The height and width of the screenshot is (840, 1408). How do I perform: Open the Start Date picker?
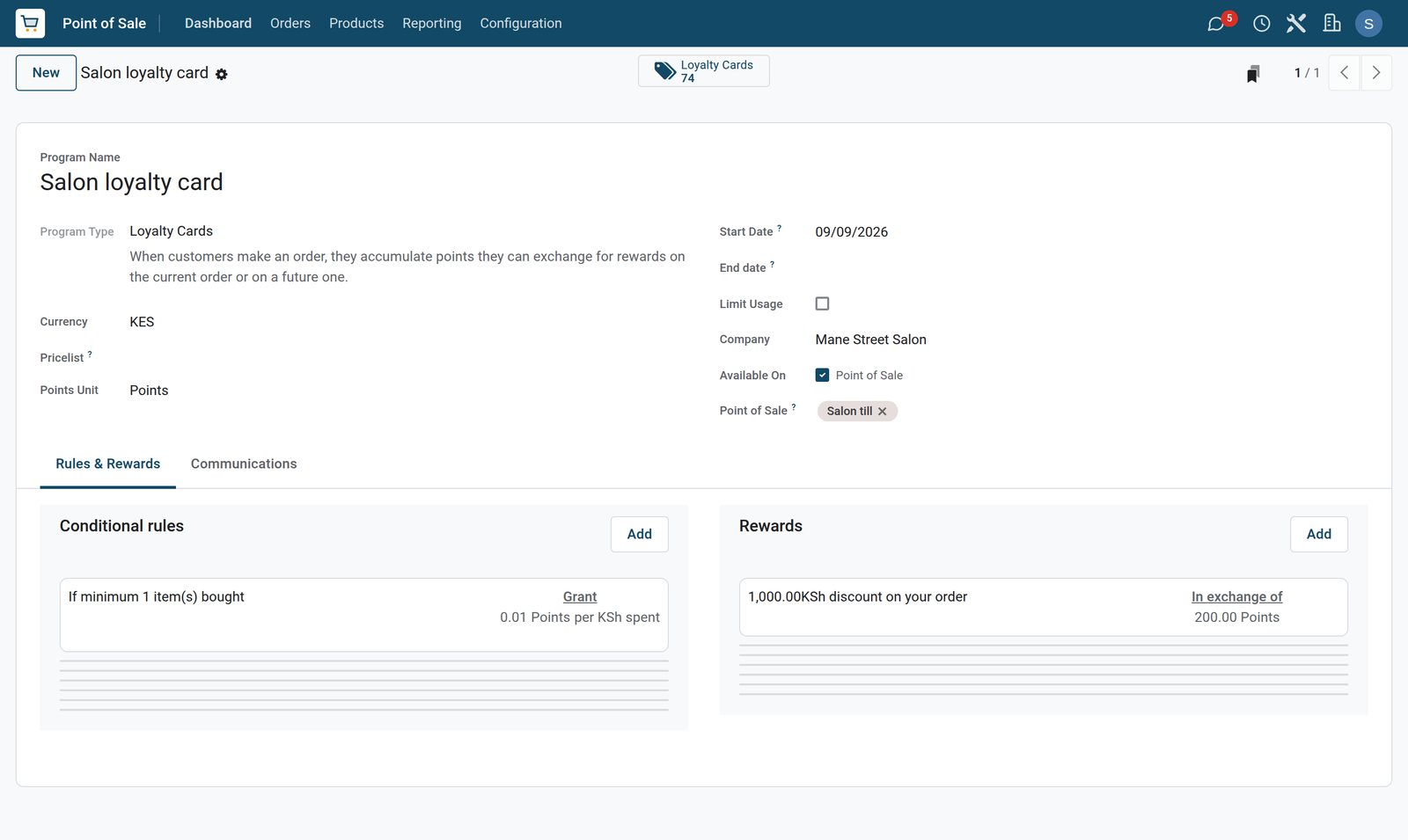coord(1091,232)
